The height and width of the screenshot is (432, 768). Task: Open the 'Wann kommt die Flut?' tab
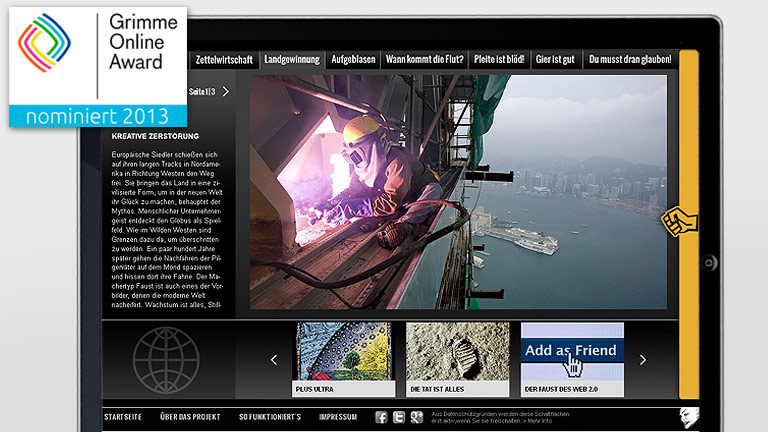click(424, 60)
